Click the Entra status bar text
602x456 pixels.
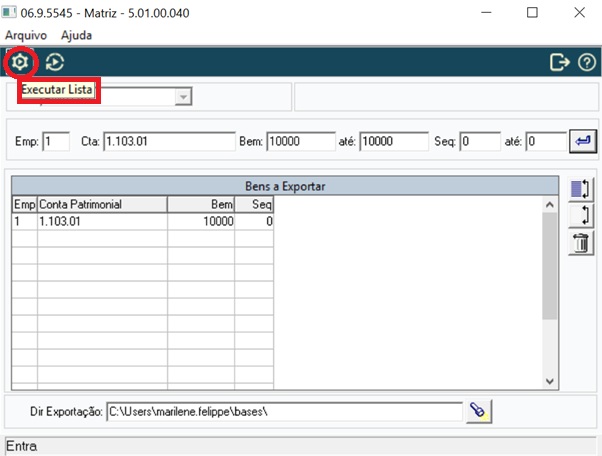tap(22, 446)
